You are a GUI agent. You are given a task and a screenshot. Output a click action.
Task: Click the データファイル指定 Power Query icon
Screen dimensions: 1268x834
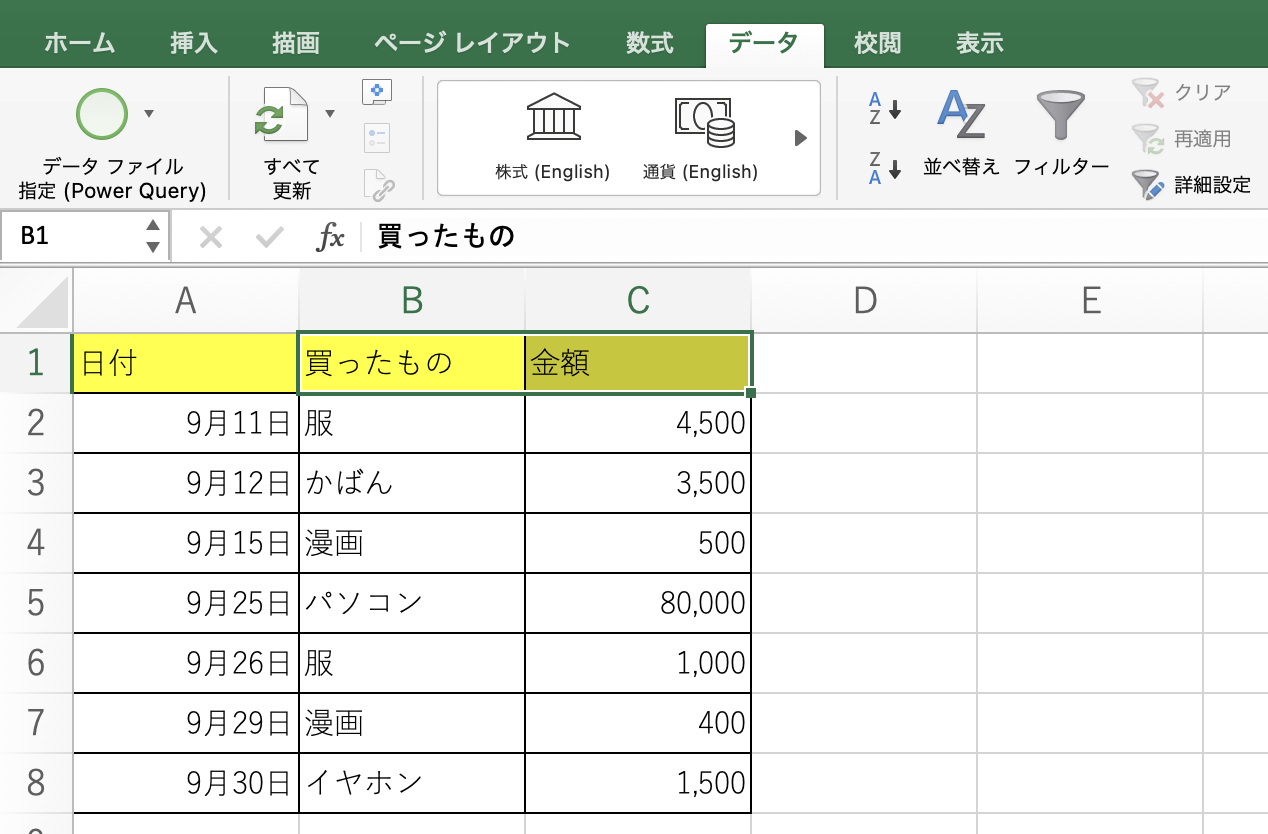(100, 115)
